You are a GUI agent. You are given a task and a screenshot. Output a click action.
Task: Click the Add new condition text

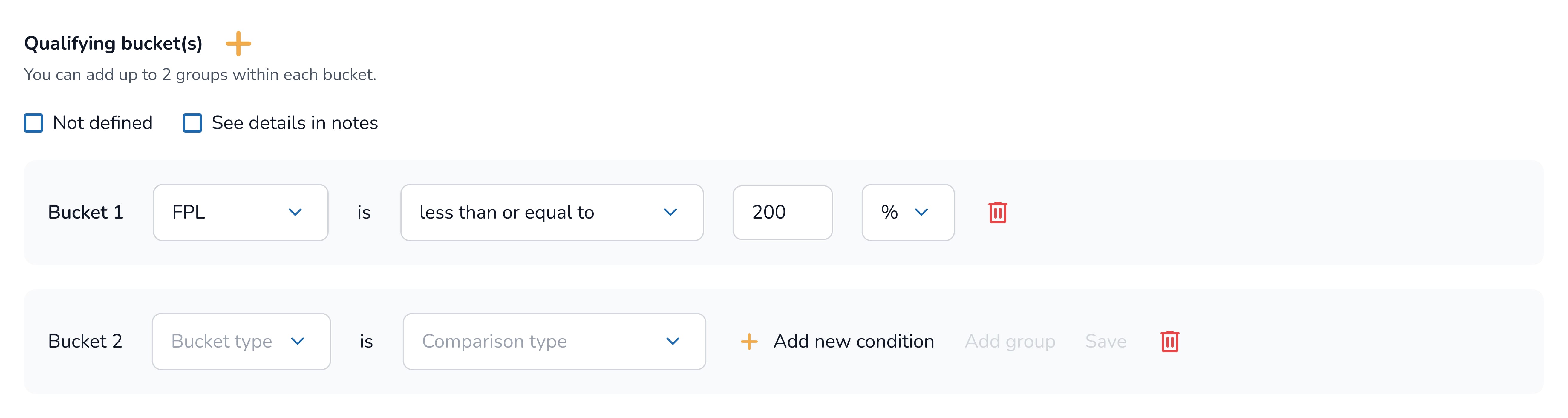[853, 341]
